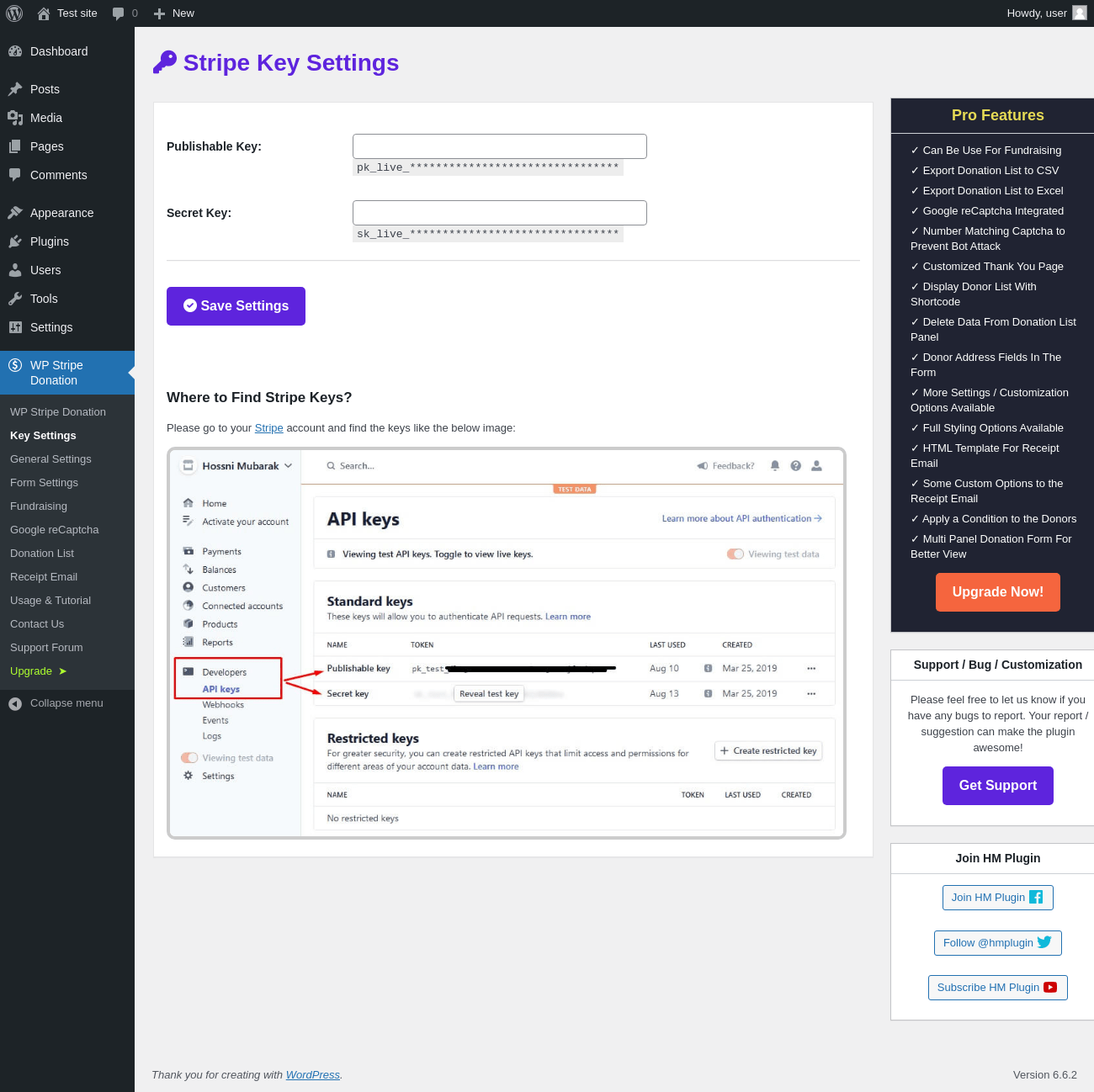This screenshot has width=1094, height=1092.
Task: Open Dashboard via its gauge icon
Action: tap(15, 51)
